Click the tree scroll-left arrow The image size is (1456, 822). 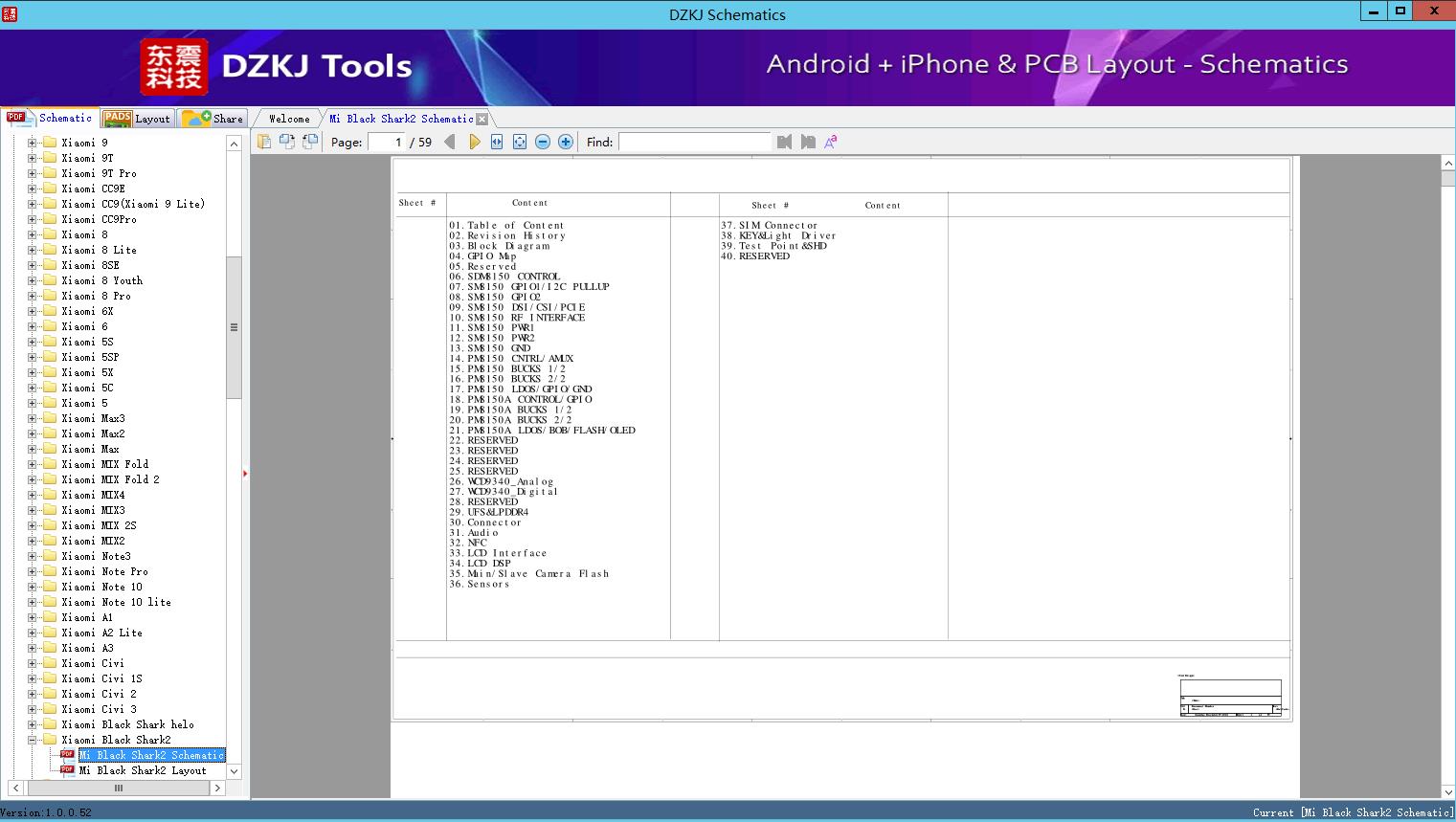pyautogui.click(x=15, y=789)
